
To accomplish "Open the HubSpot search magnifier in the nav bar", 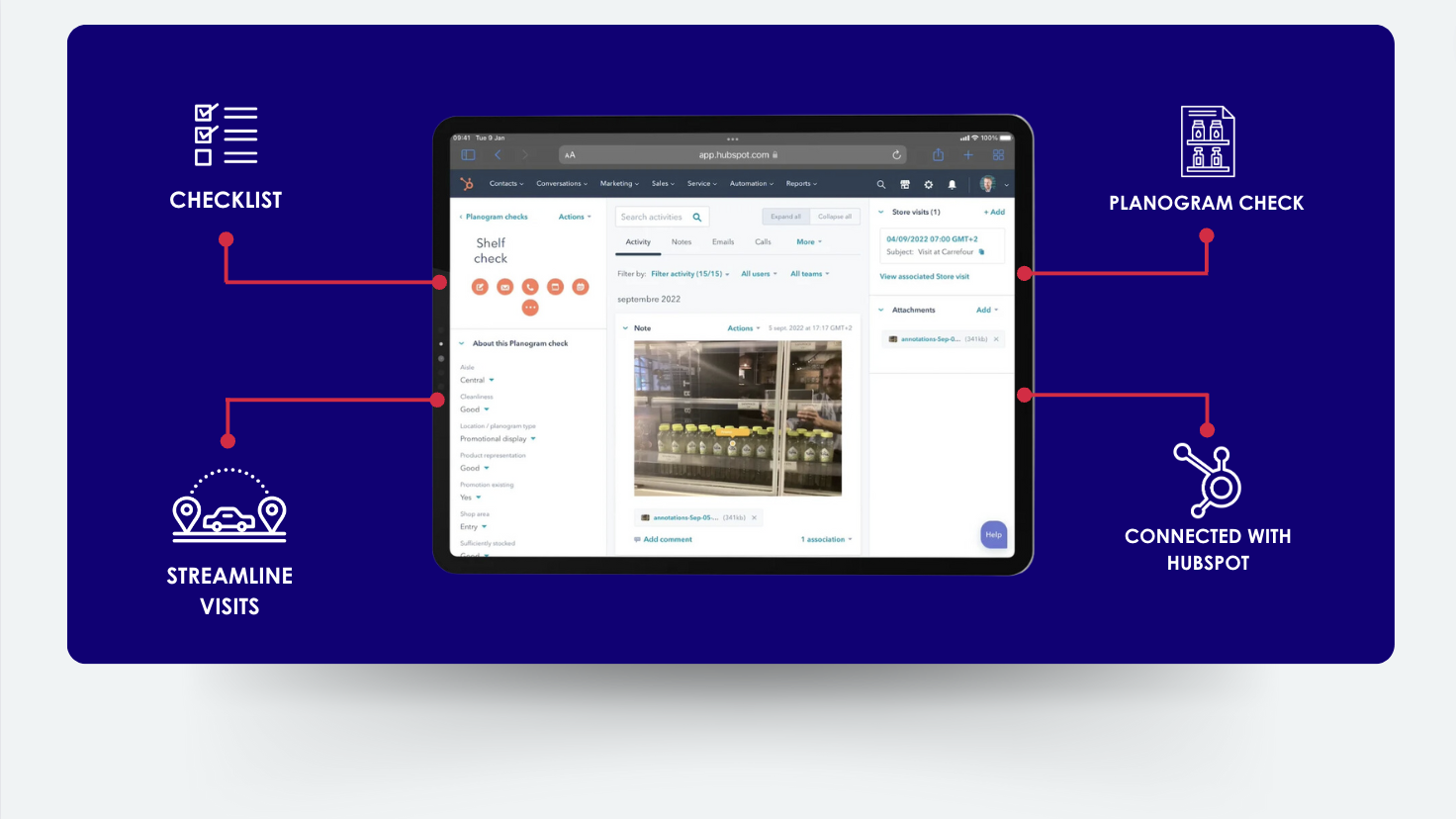I will [x=880, y=184].
